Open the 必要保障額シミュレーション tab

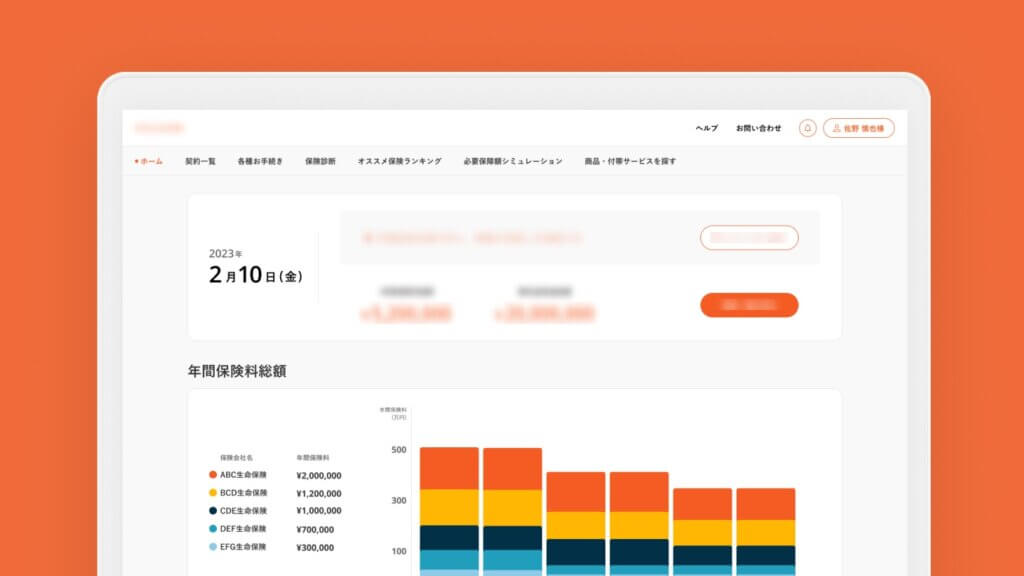pyautogui.click(x=513, y=161)
